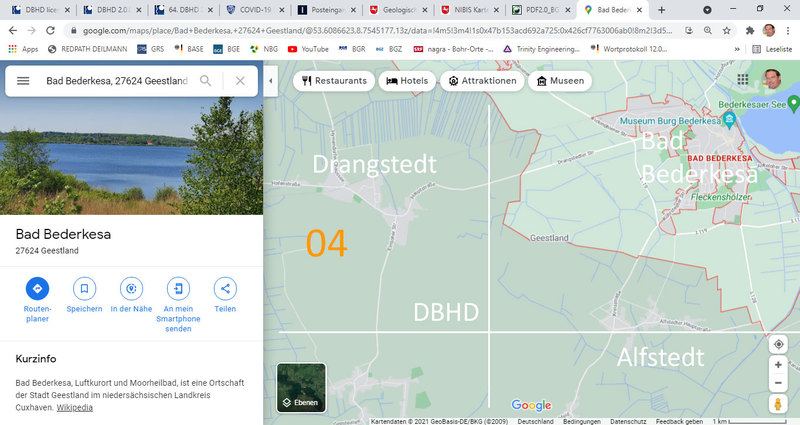The height and width of the screenshot is (425, 800).
Task: Show my location on the map
Action: point(779,345)
